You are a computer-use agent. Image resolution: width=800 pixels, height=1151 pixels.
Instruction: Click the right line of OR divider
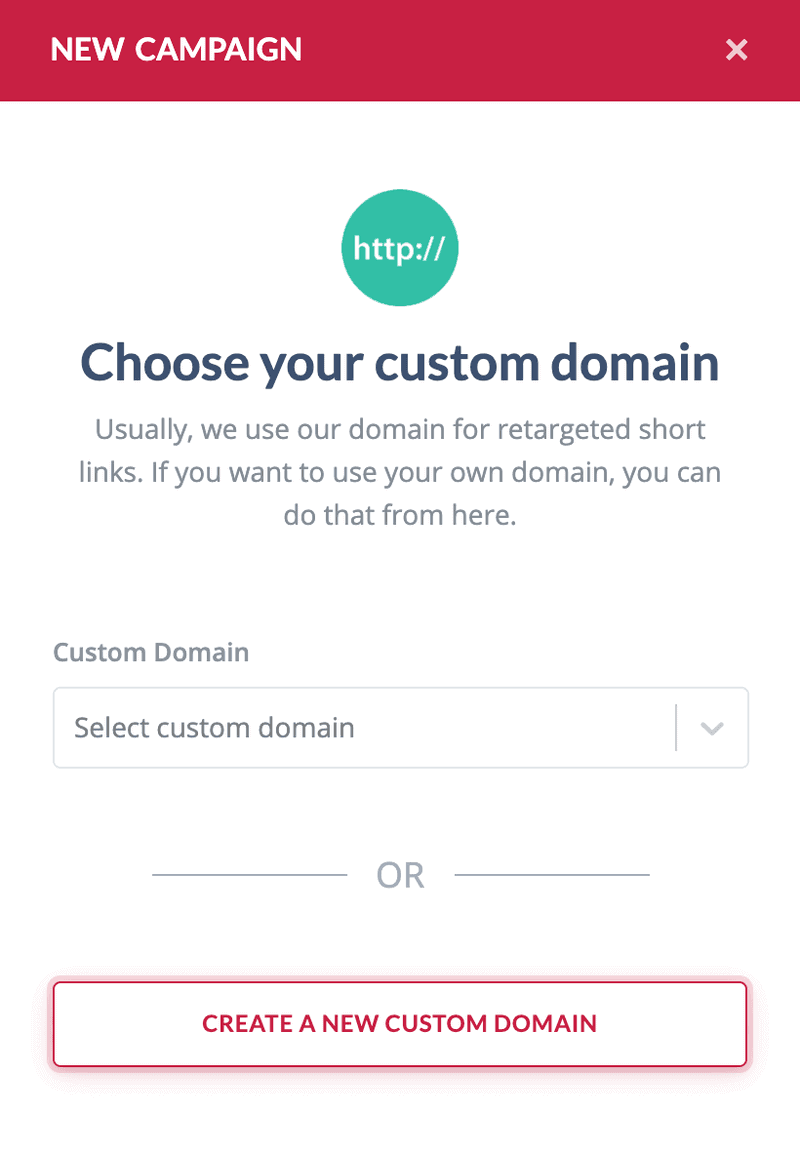(x=552, y=874)
